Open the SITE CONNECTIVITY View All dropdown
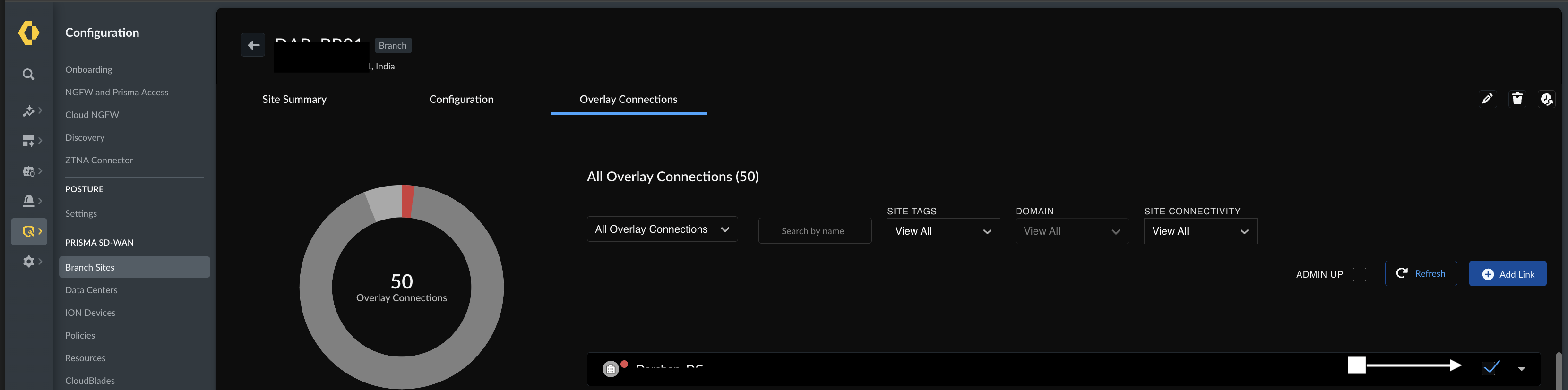The height and width of the screenshot is (390, 1568). 1200,231
